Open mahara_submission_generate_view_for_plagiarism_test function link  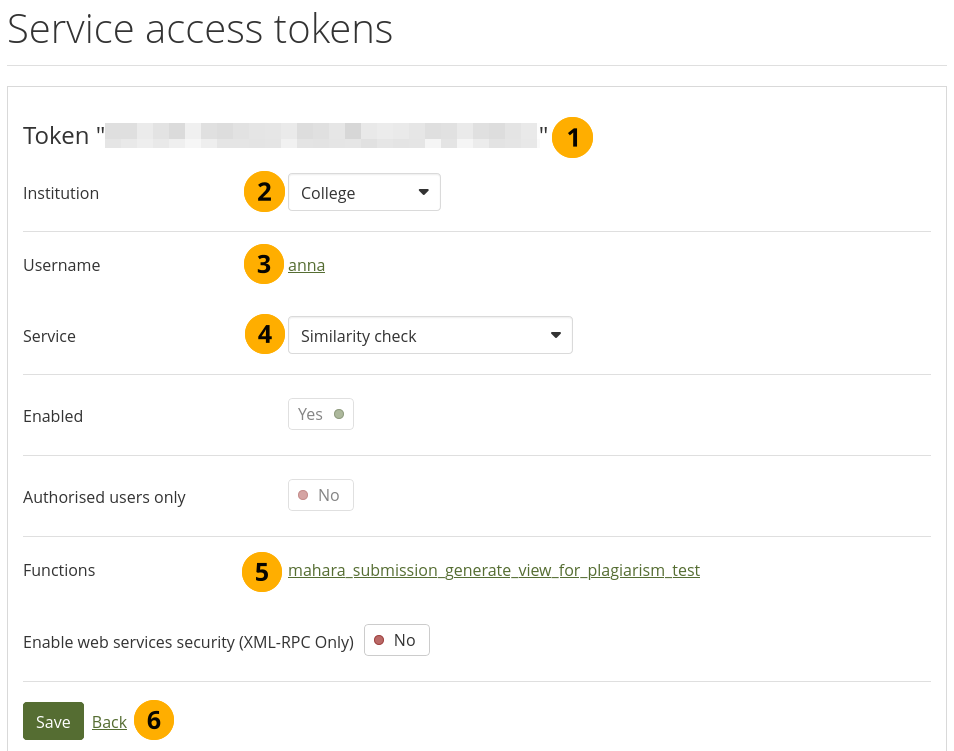(494, 571)
